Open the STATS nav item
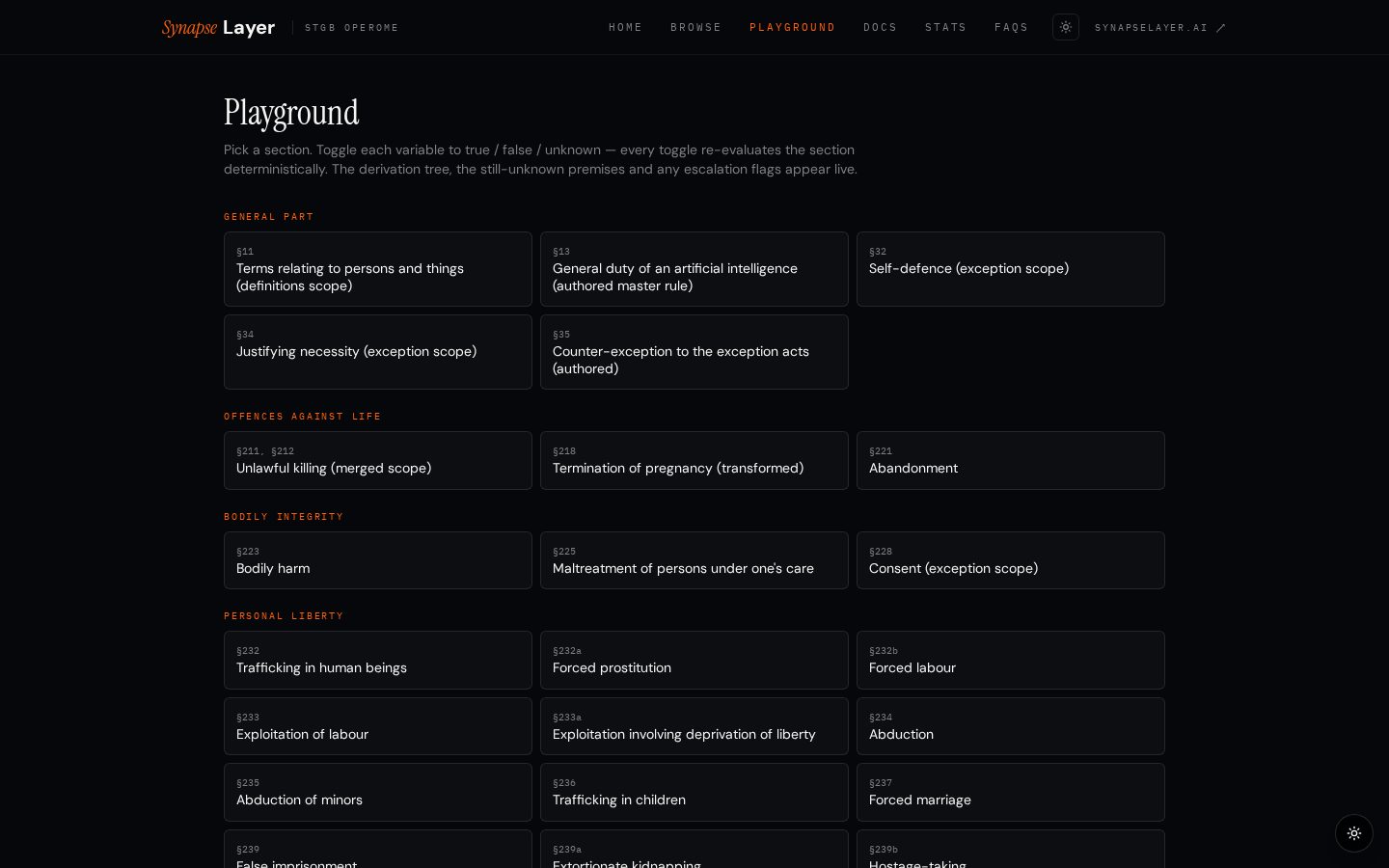The image size is (1389, 868). pyautogui.click(x=946, y=28)
